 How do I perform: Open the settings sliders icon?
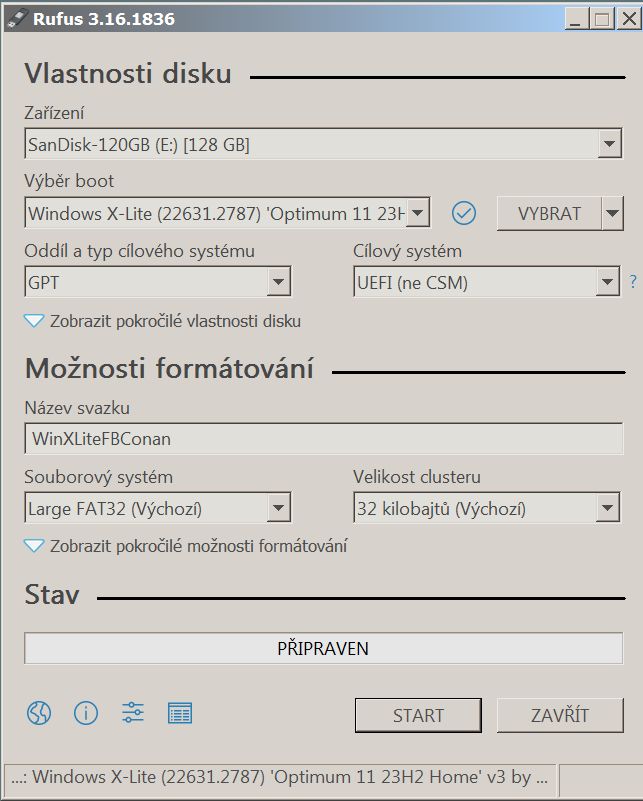tap(133, 713)
